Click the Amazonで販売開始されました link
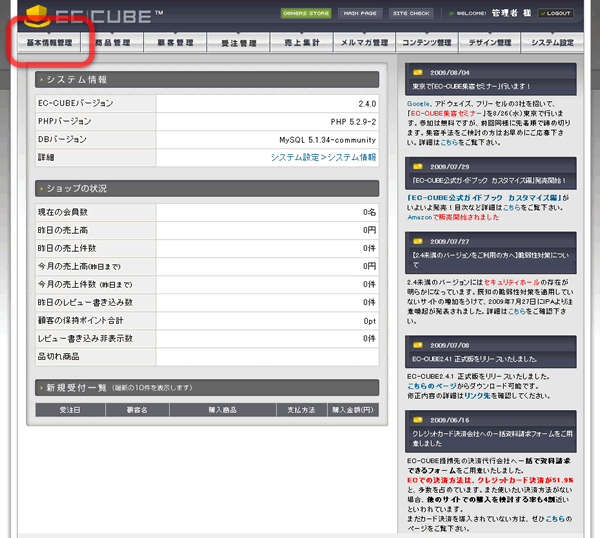 click(x=453, y=217)
